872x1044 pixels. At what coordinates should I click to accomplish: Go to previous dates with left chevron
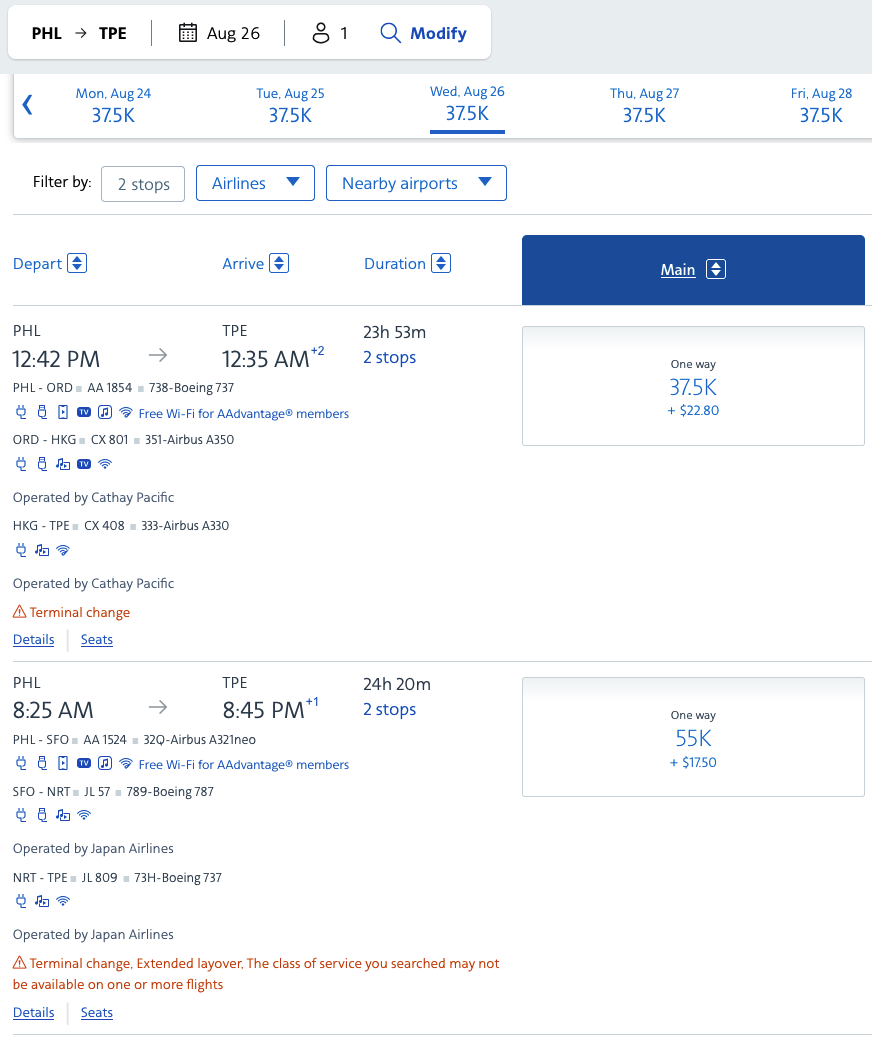click(x=27, y=105)
